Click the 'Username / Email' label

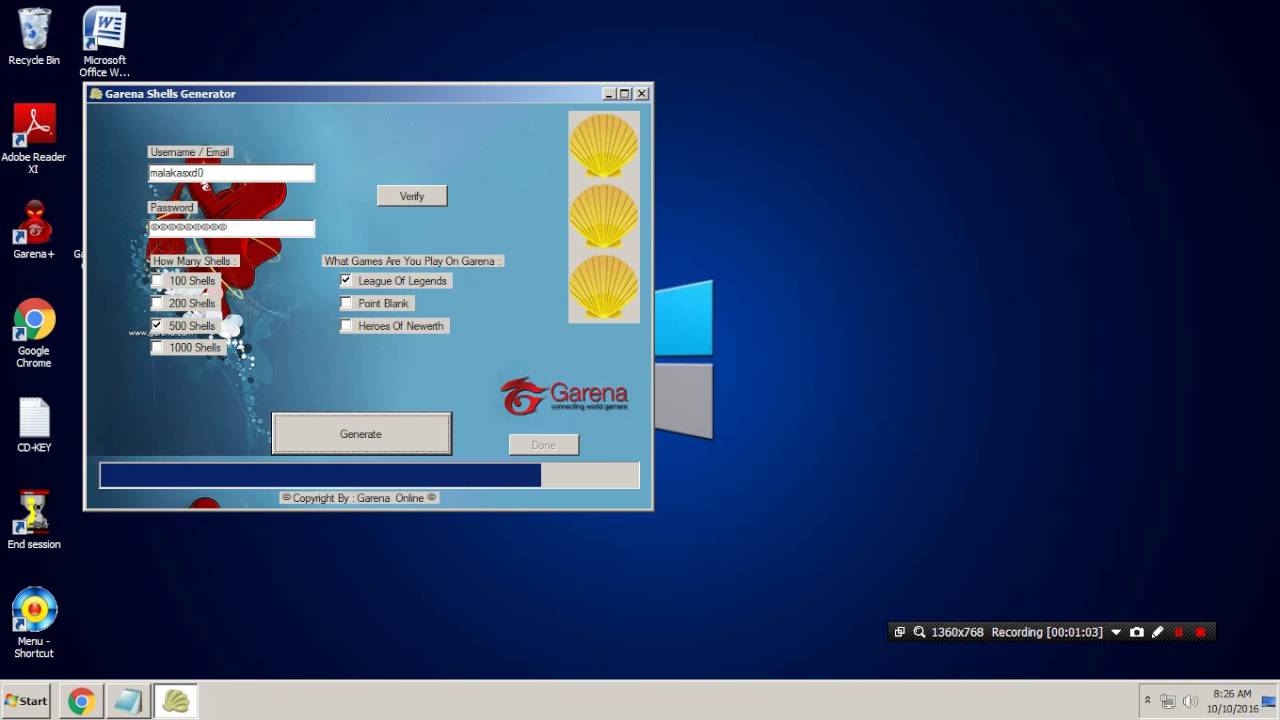coord(190,152)
